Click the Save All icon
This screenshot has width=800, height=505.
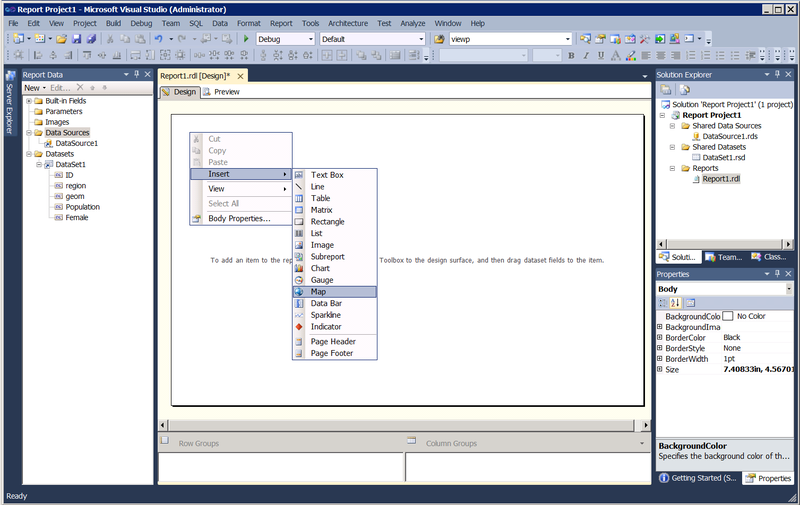click(x=91, y=39)
